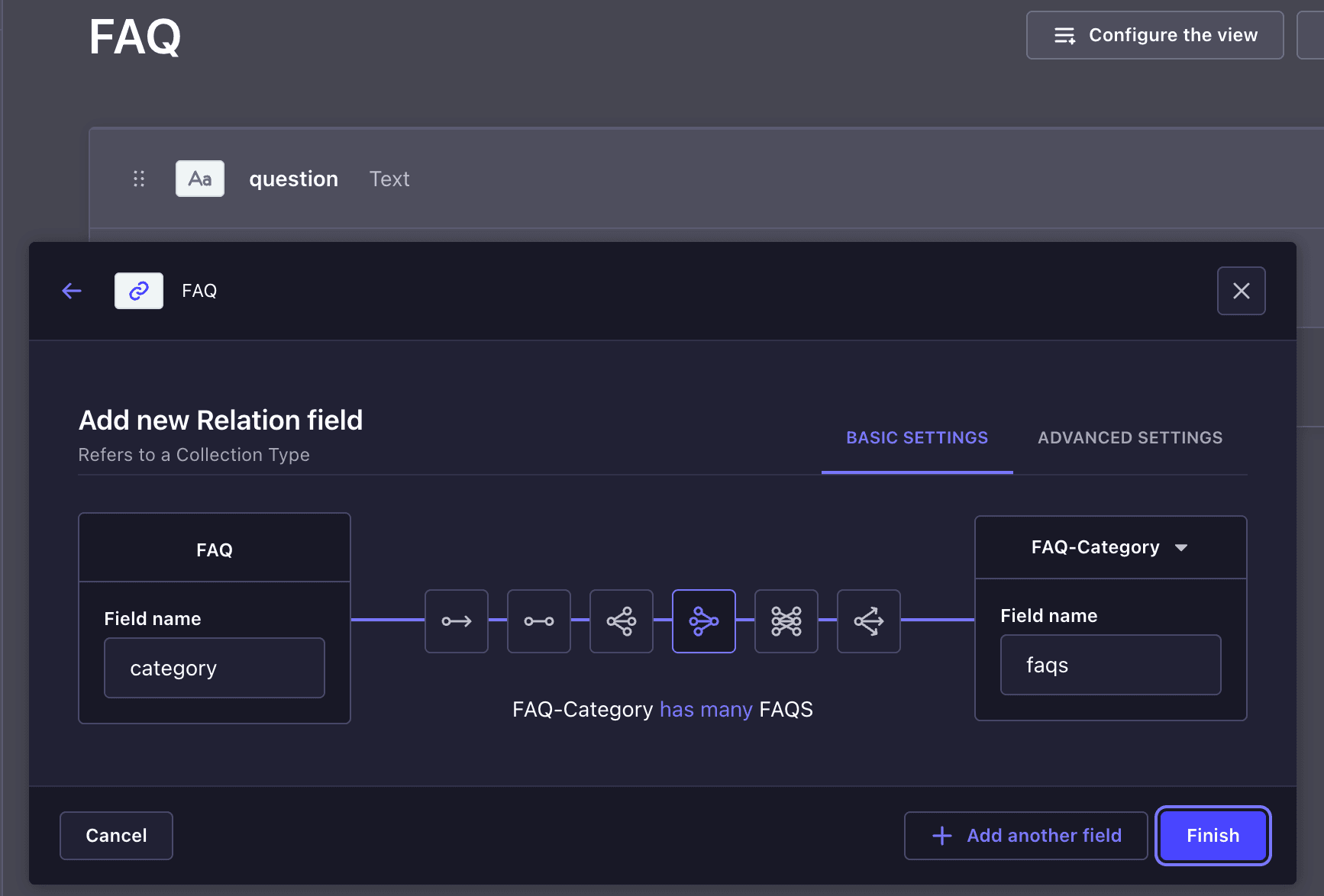Click the question field row name

pyautogui.click(x=294, y=179)
